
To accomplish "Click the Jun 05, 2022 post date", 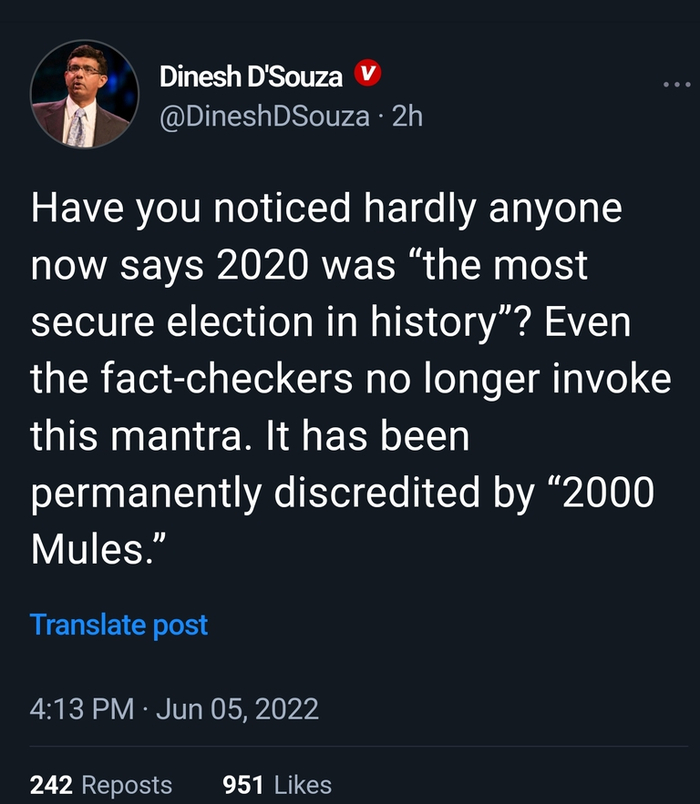I will pos(236,710).
